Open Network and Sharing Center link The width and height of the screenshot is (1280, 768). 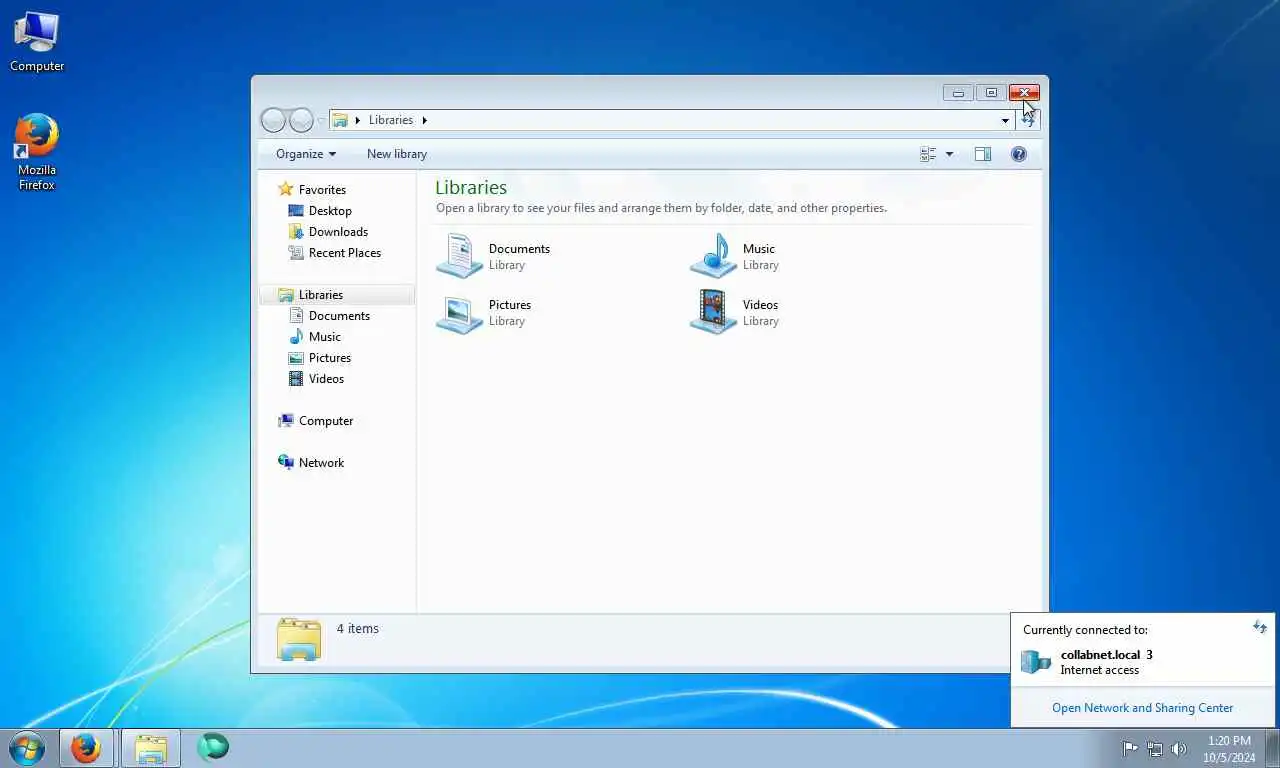[x=1142, y=708]
